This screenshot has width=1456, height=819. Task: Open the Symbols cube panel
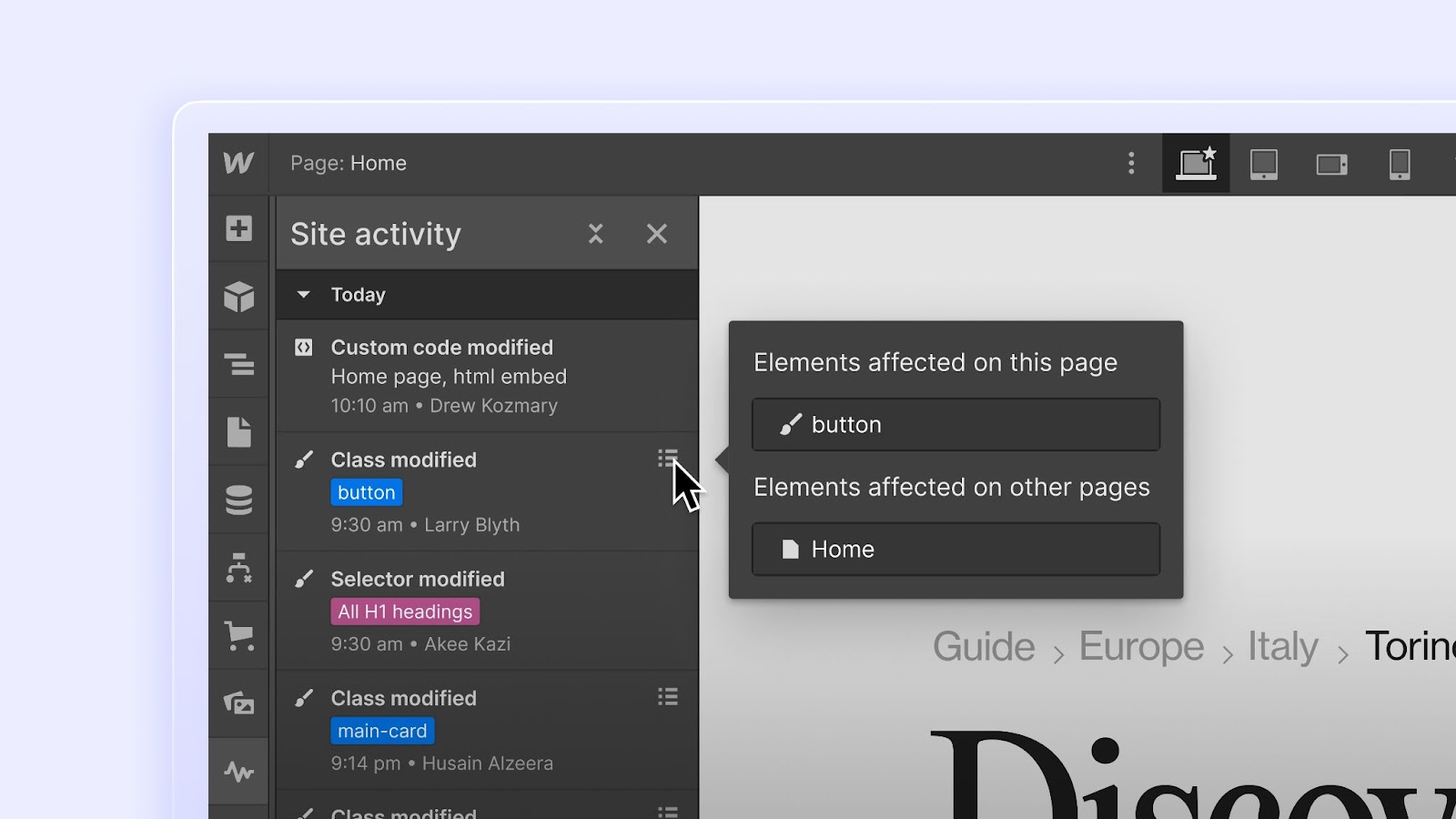tap(239, 297)
